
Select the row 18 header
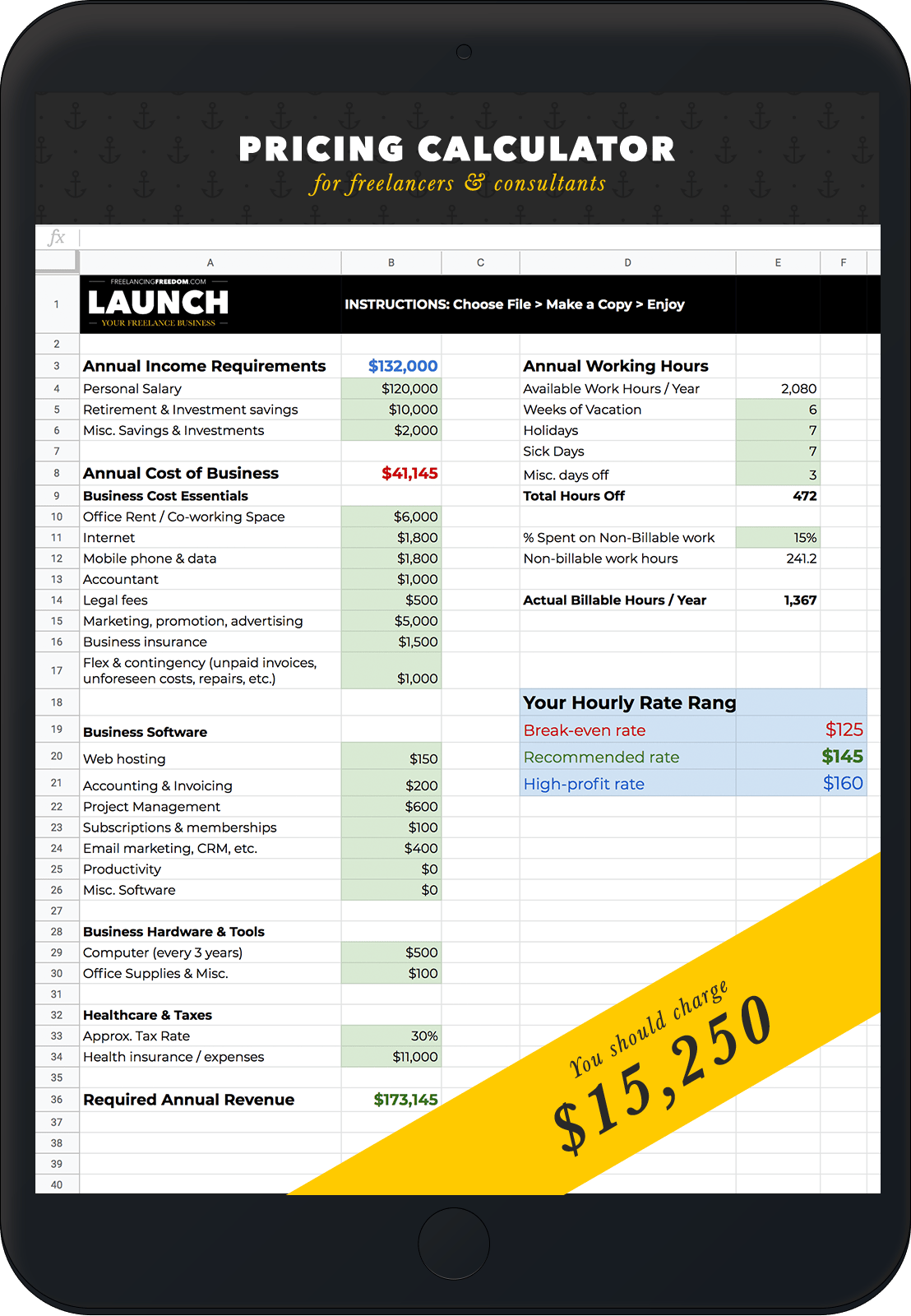pyautogui.click(x=57, y=702)
